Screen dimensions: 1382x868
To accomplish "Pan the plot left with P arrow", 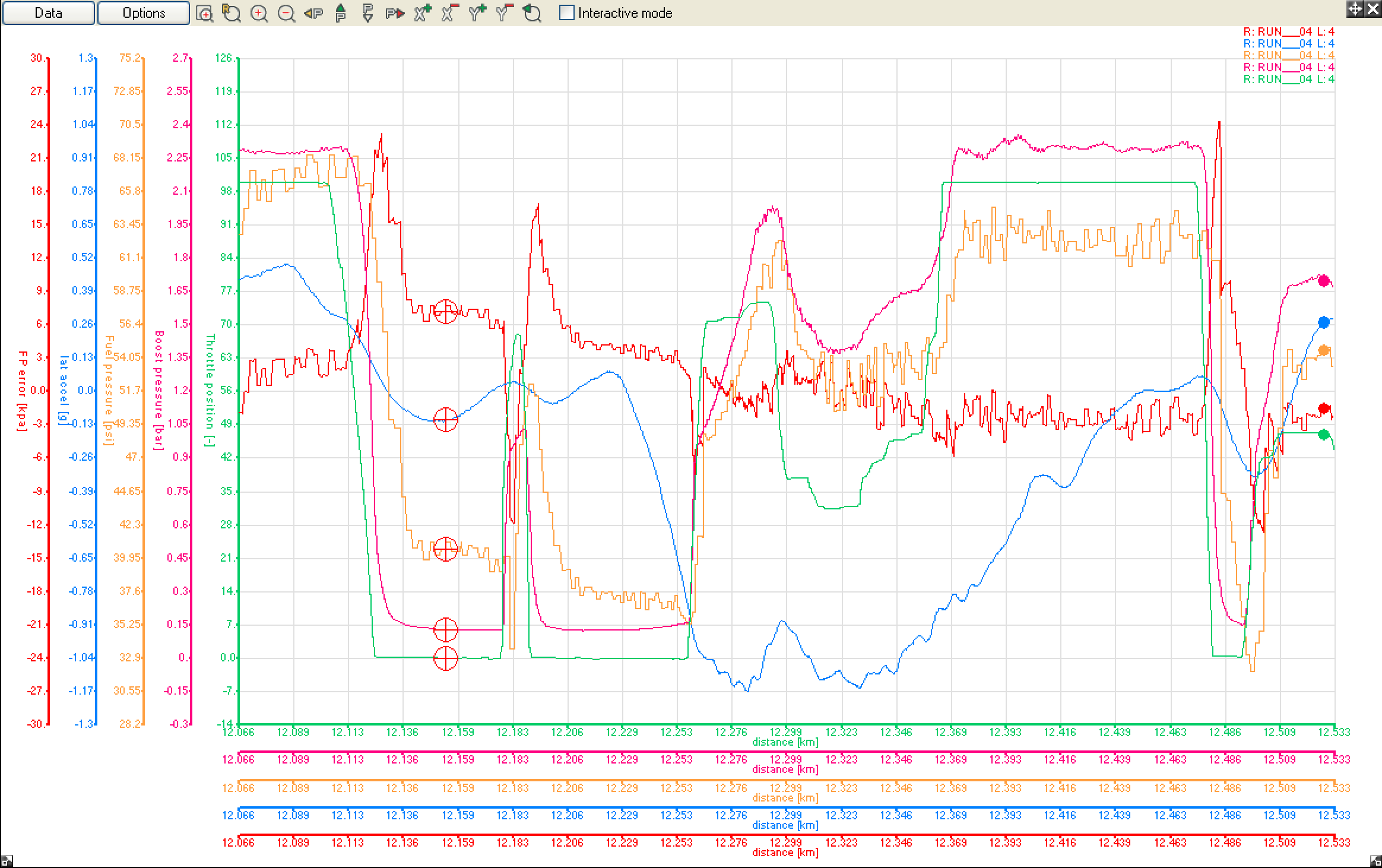I will point(313,13).
